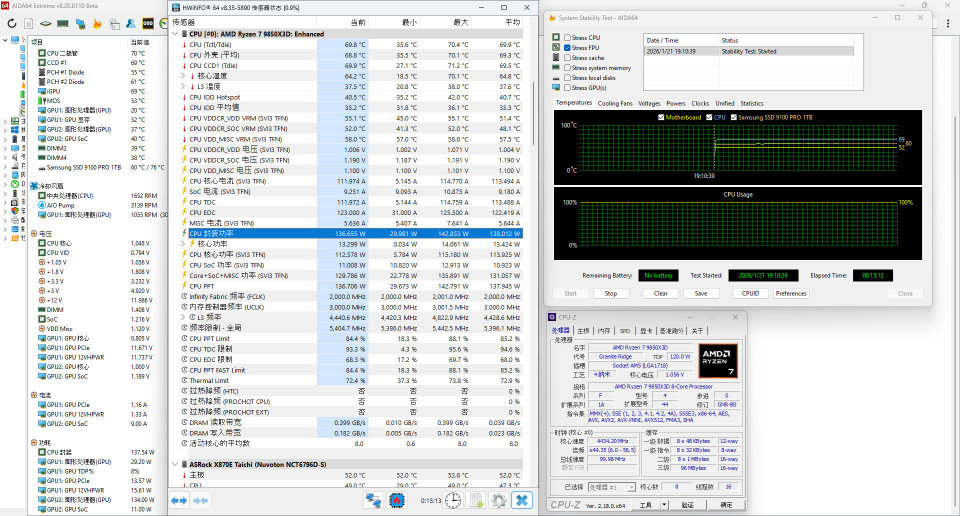Viewport: 960px width, 516px height.
Task: Click the HWiNFO blue X close-sensors icon
Action: coord(522,499)
